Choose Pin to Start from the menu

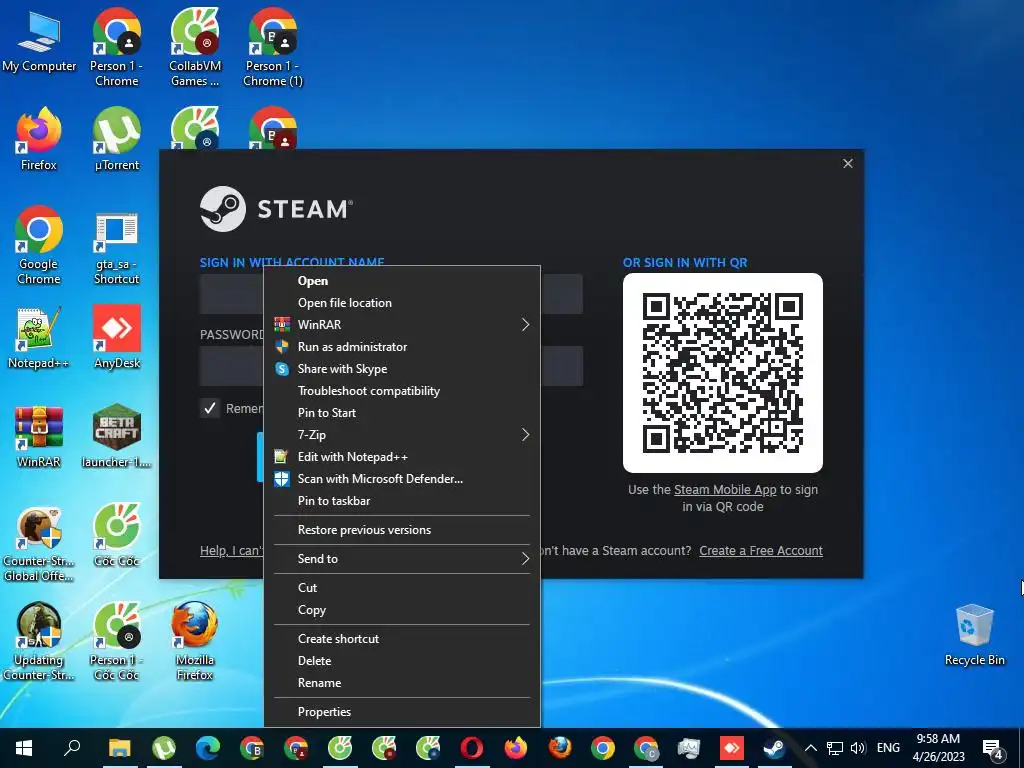point(402,413)
